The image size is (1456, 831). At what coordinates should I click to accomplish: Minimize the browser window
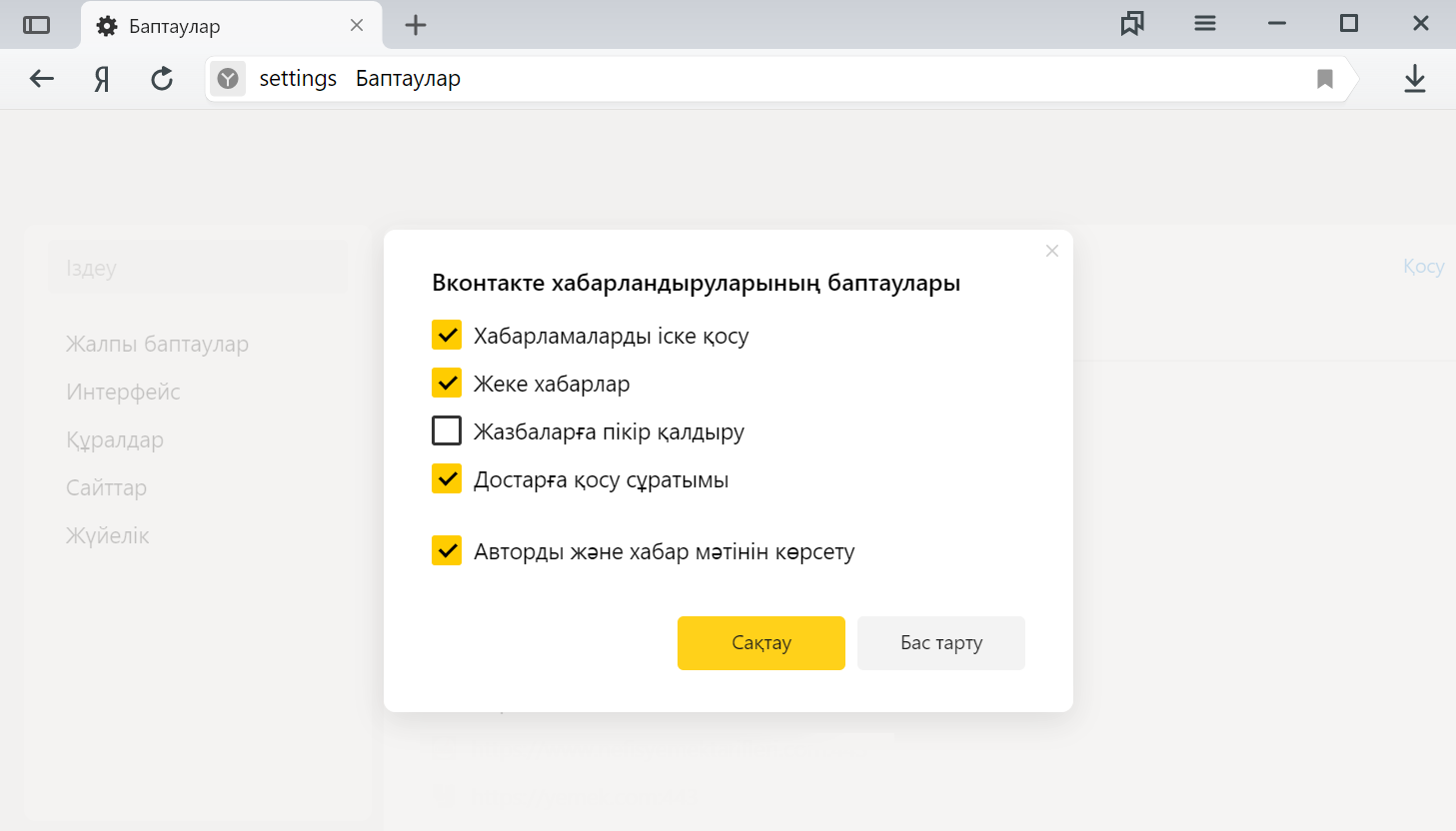coord(1277,24)
